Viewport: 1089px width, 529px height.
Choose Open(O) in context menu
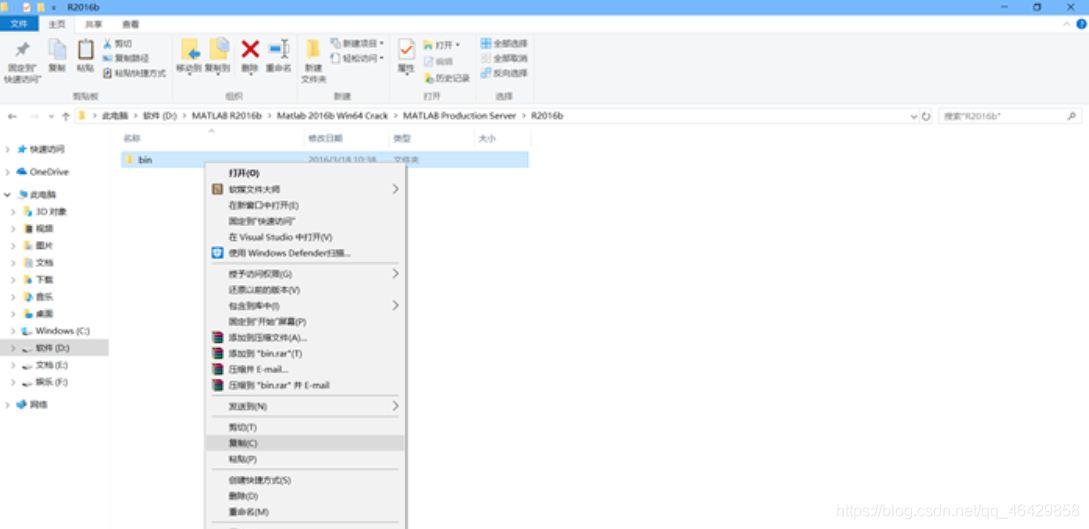point(306,173)
